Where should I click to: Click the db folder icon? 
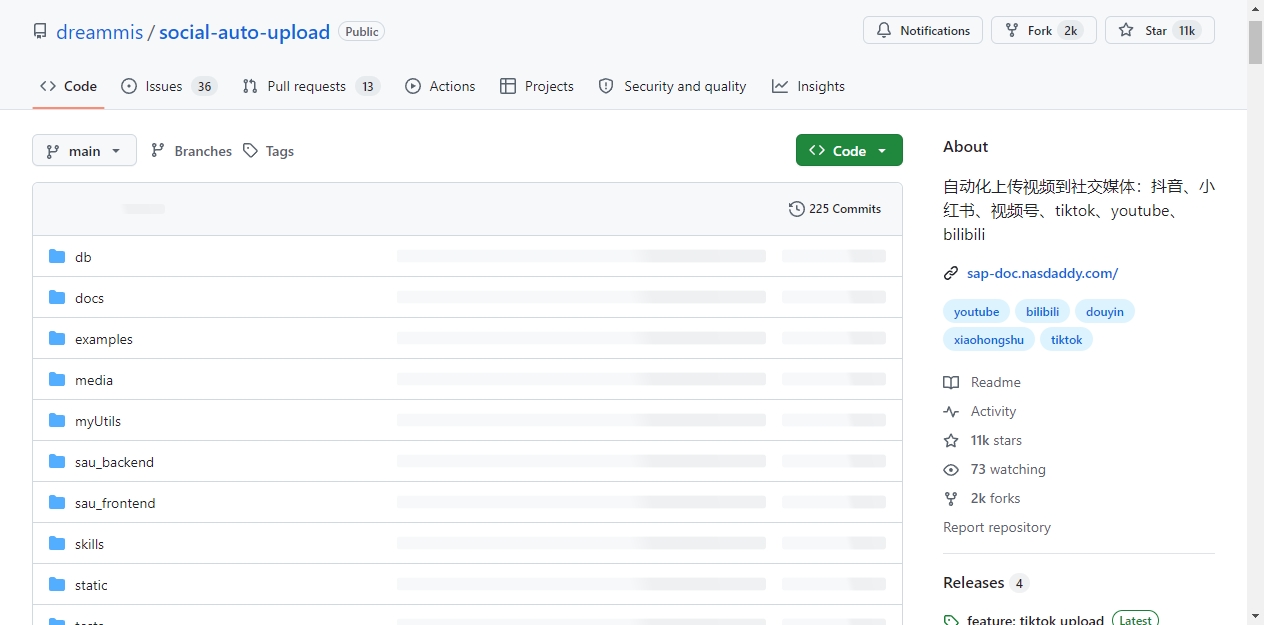pyautogui.click(x=57, y=257)
